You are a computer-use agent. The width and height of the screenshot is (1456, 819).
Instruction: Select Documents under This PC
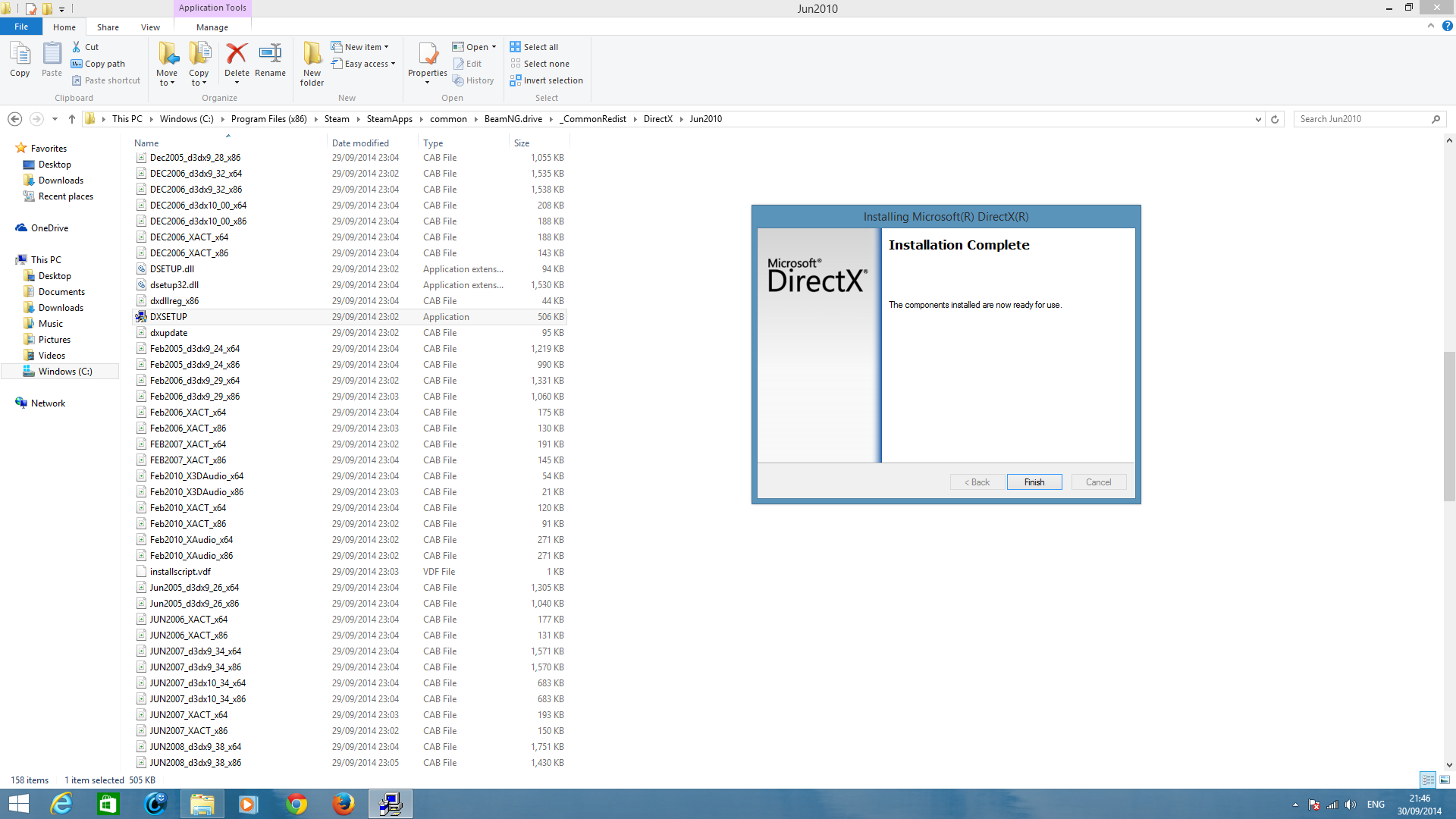point(61,292)
